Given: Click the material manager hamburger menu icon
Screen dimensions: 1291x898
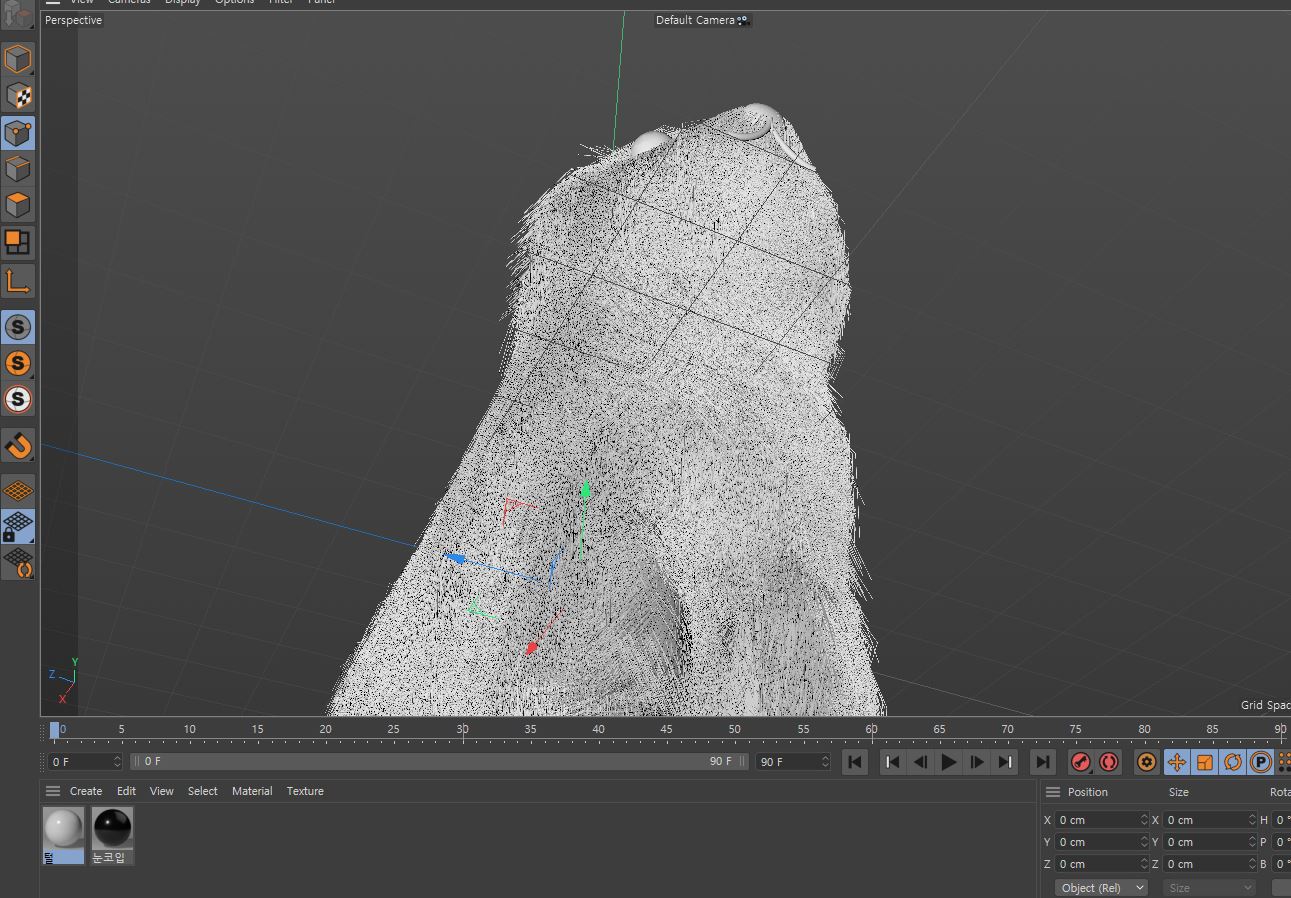Looking at the screenshot, I should [x=53, y=791].
